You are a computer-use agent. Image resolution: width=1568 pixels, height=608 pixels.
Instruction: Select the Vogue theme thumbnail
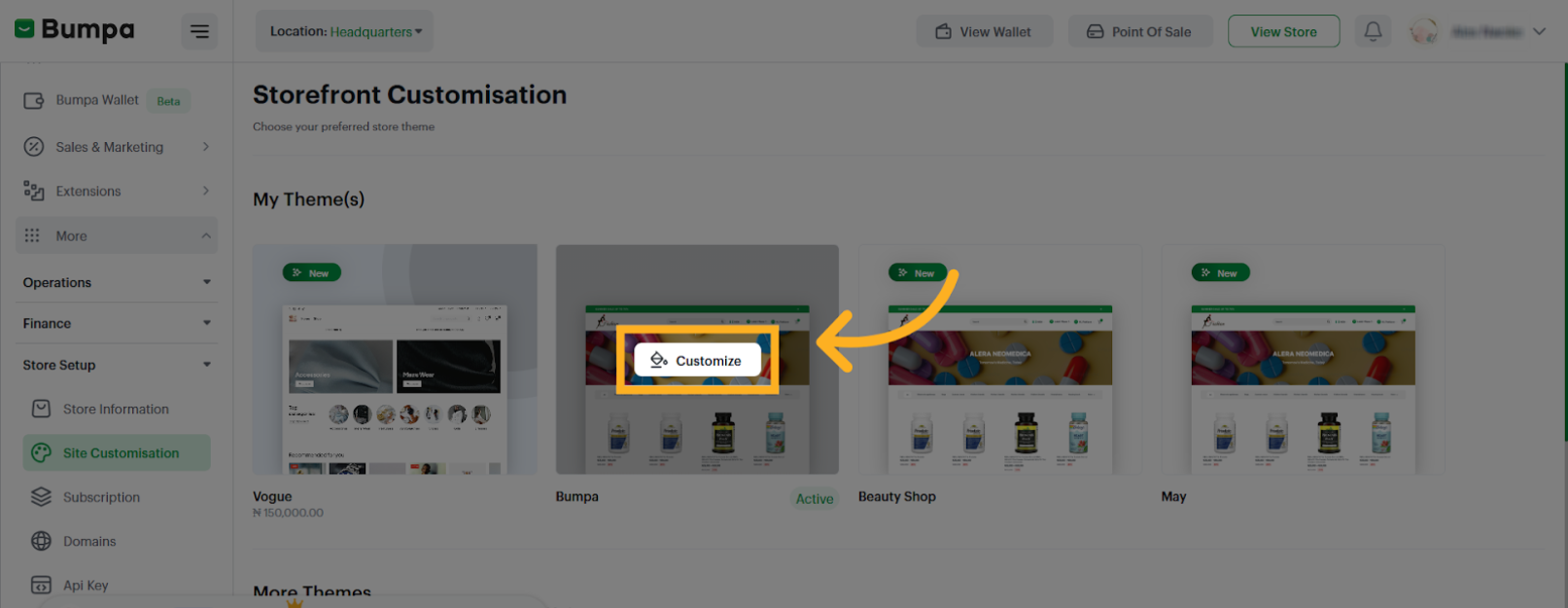[395, 359]
